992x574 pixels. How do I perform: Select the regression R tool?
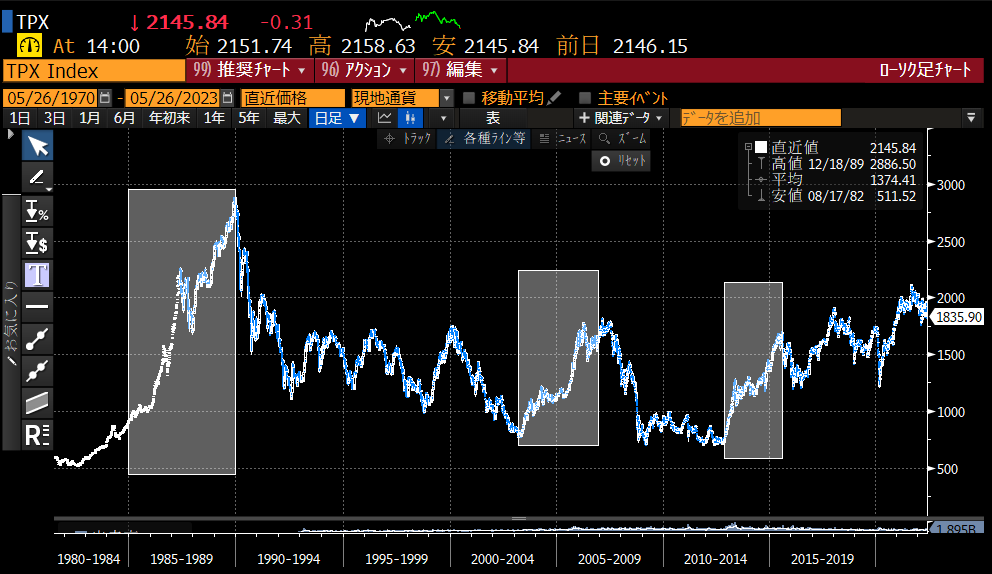(37, 435)
